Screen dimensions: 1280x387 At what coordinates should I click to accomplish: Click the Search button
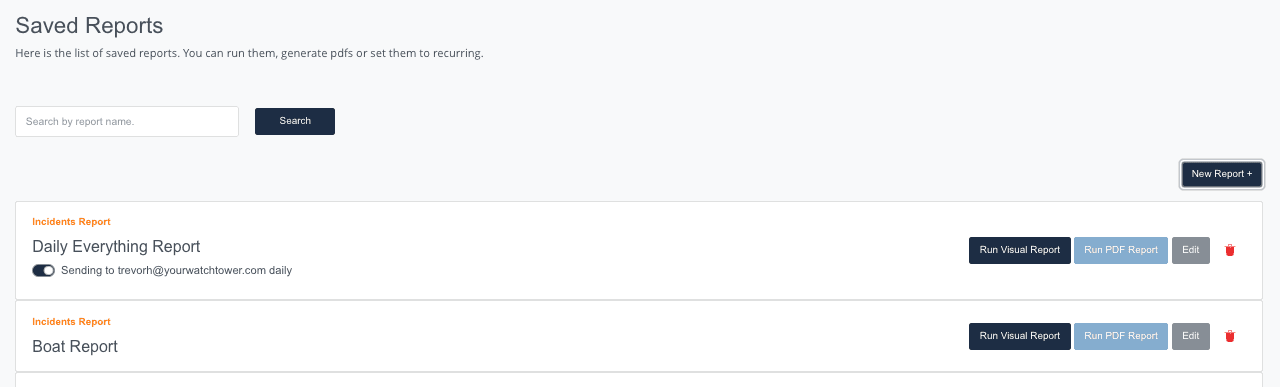(x=295, y=121)
